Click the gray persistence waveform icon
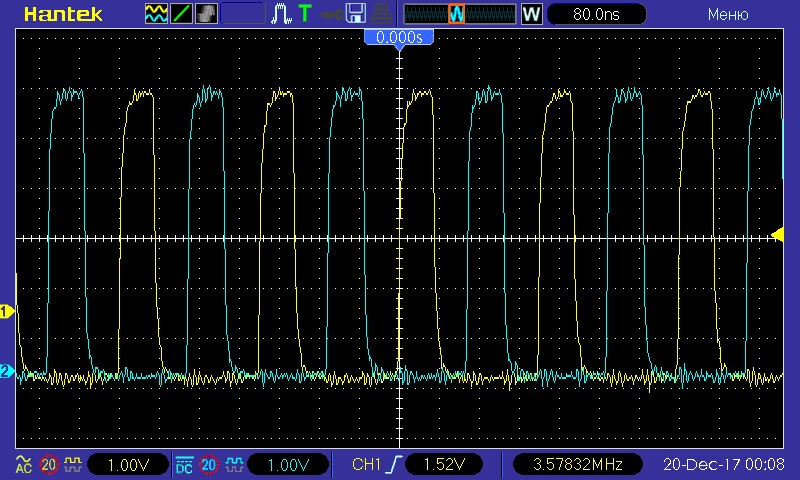 coord(206,14)
